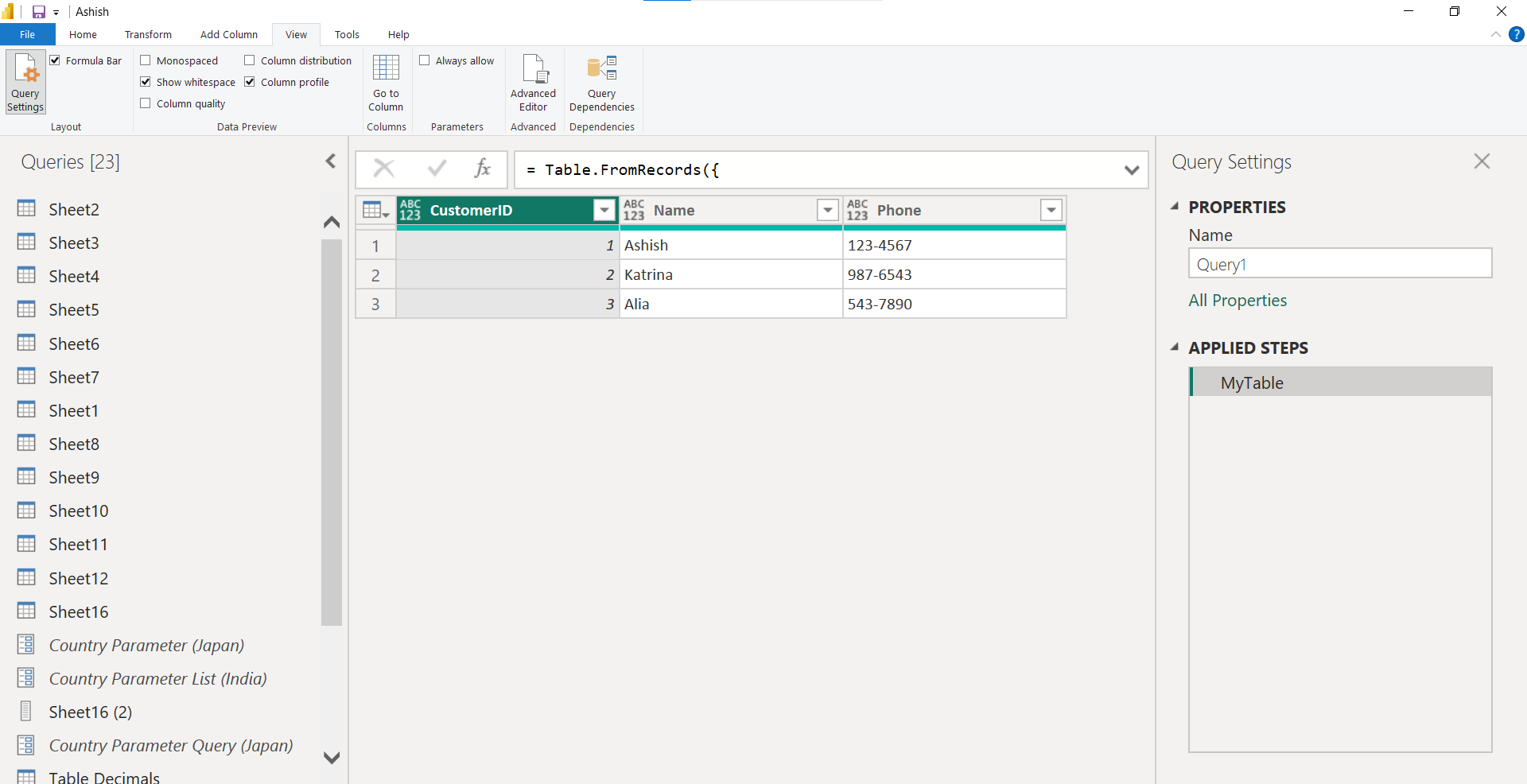
Task: Collapse the APPLIED STEPS section
Action: pos(1175,347)
